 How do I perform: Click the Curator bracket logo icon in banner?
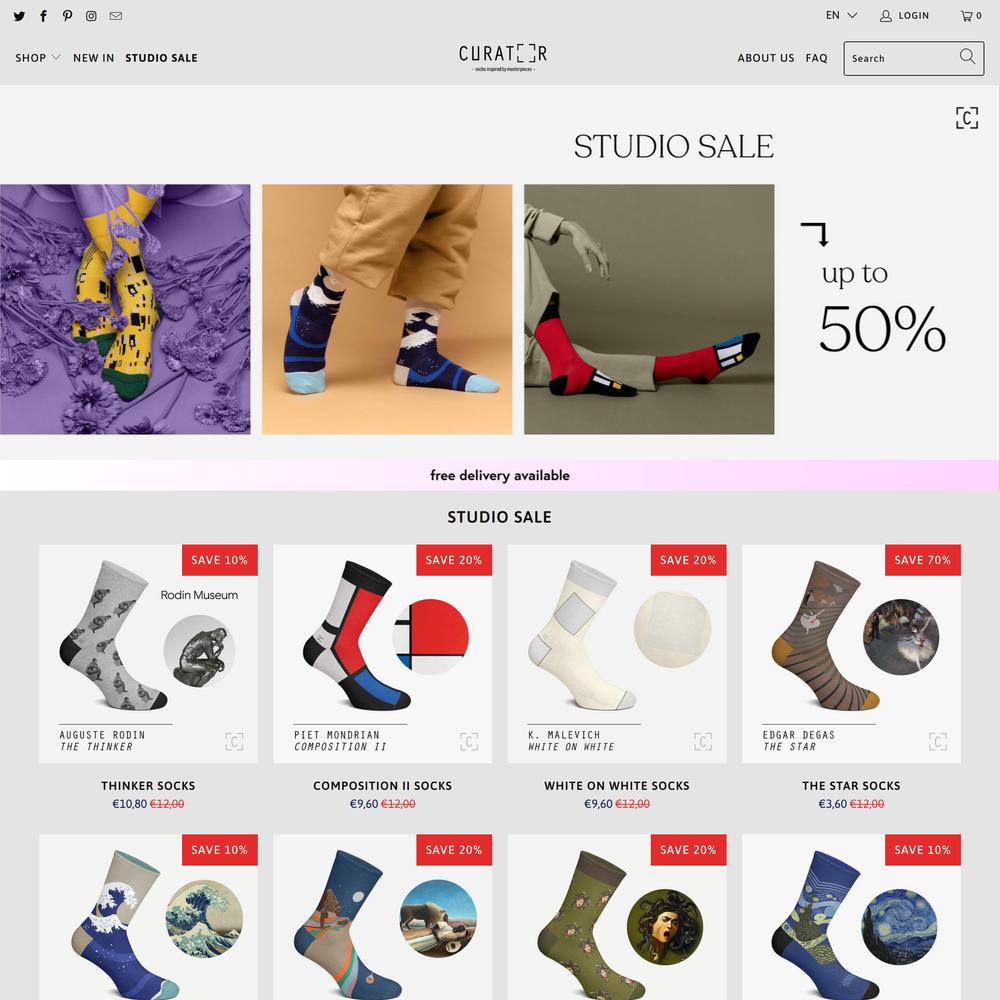click(x=967, y=118)
